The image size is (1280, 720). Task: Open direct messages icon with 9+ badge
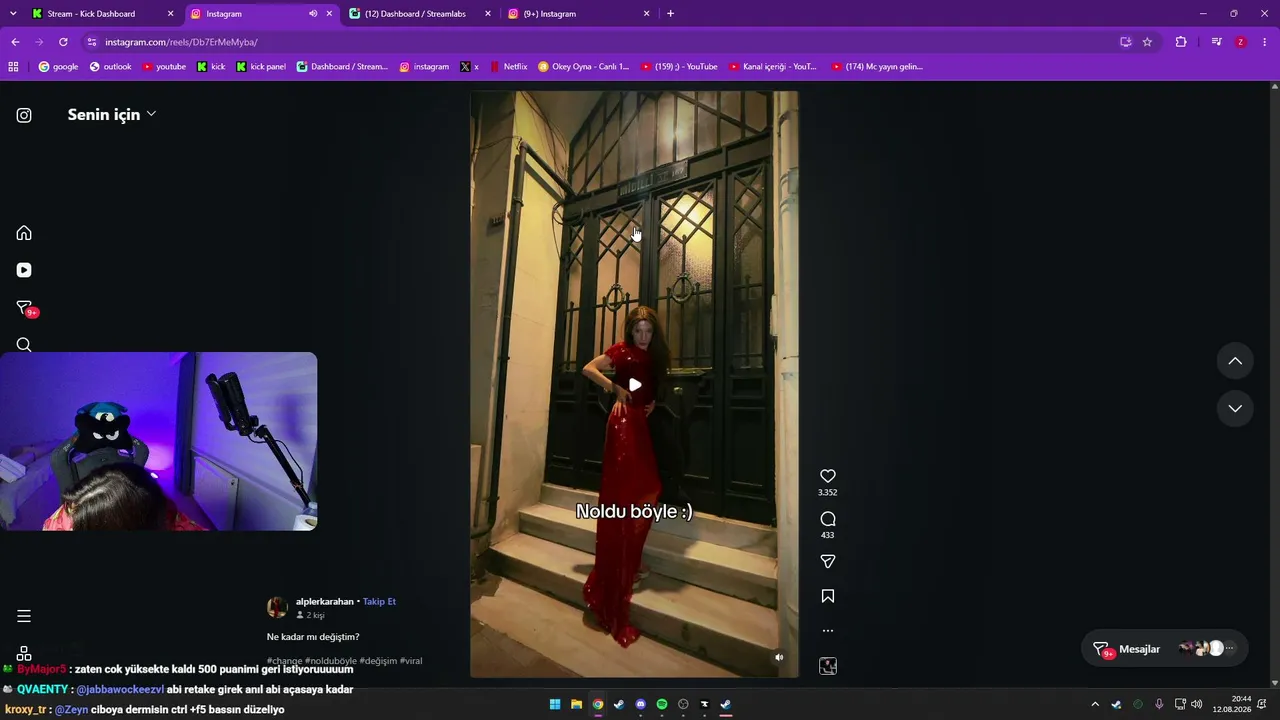tap(25, 308)
